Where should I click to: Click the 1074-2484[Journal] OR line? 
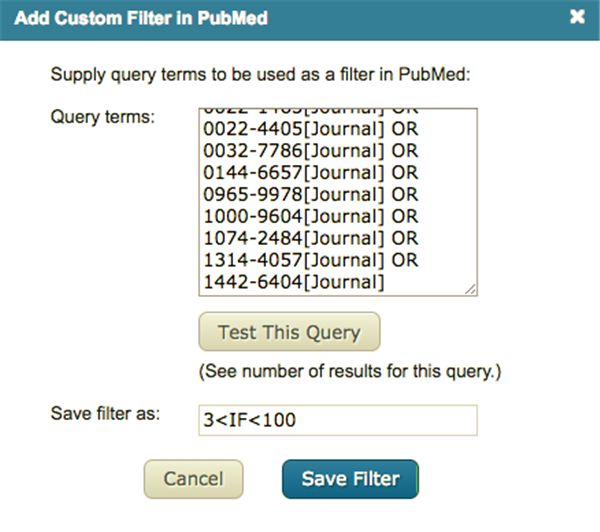point(309,239)
